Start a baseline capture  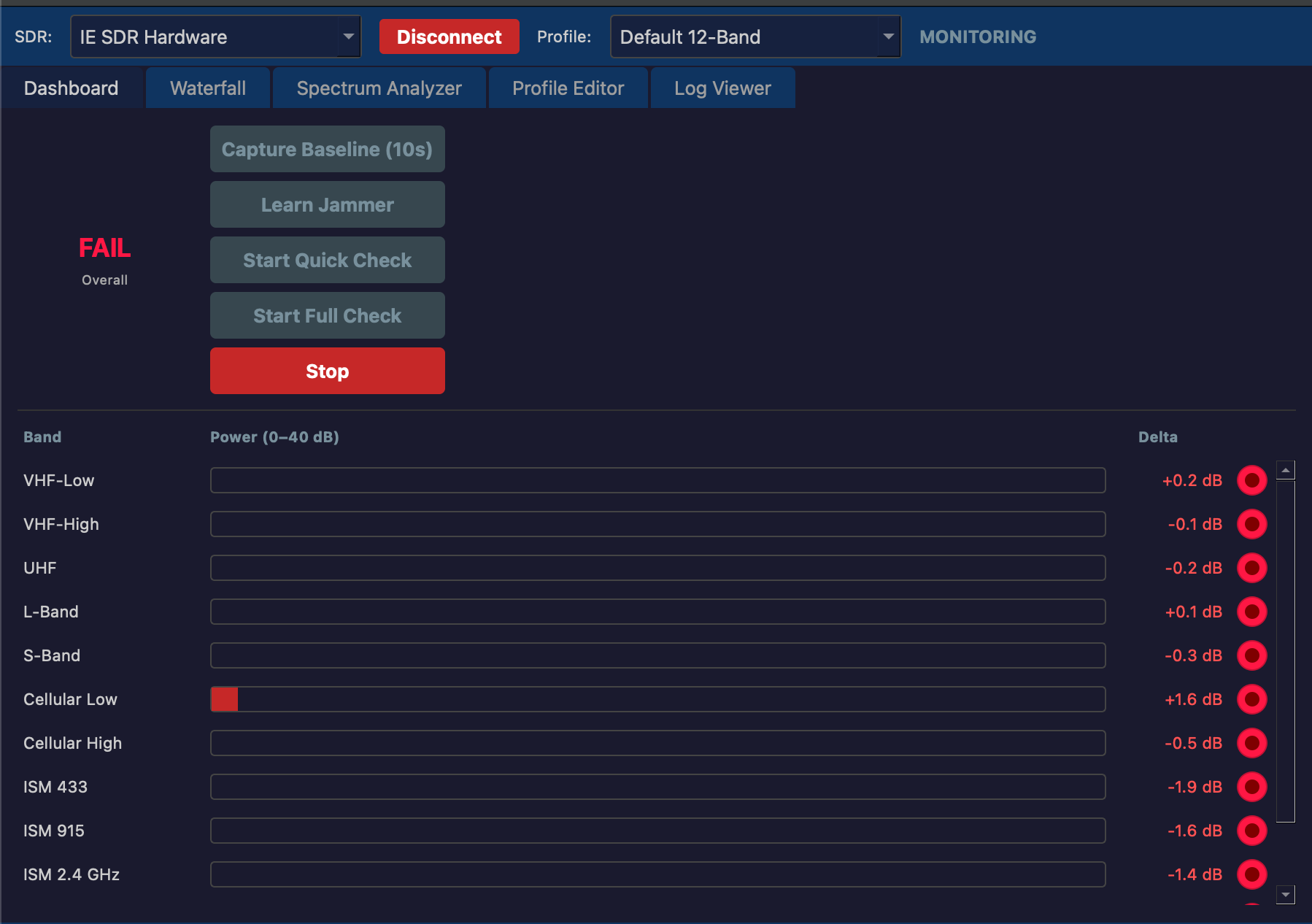click(x=327, y=149)
